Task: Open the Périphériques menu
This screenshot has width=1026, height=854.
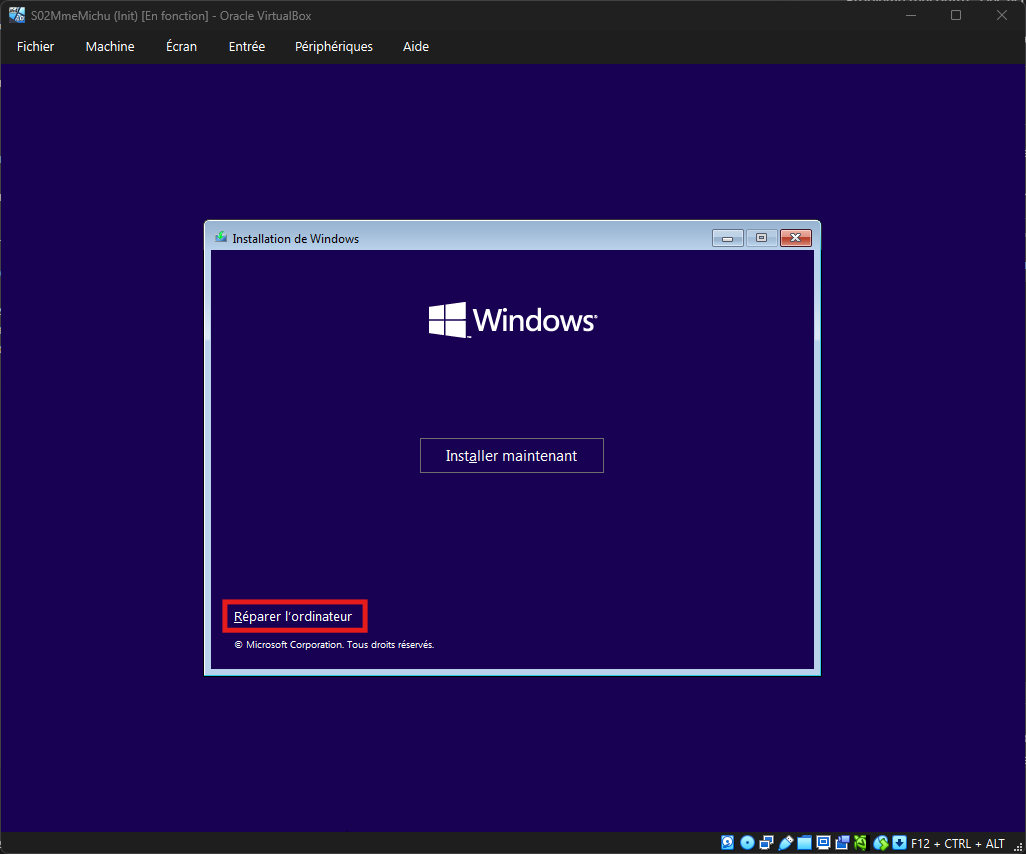Action: pyautogui.click(x=334, y=46)
